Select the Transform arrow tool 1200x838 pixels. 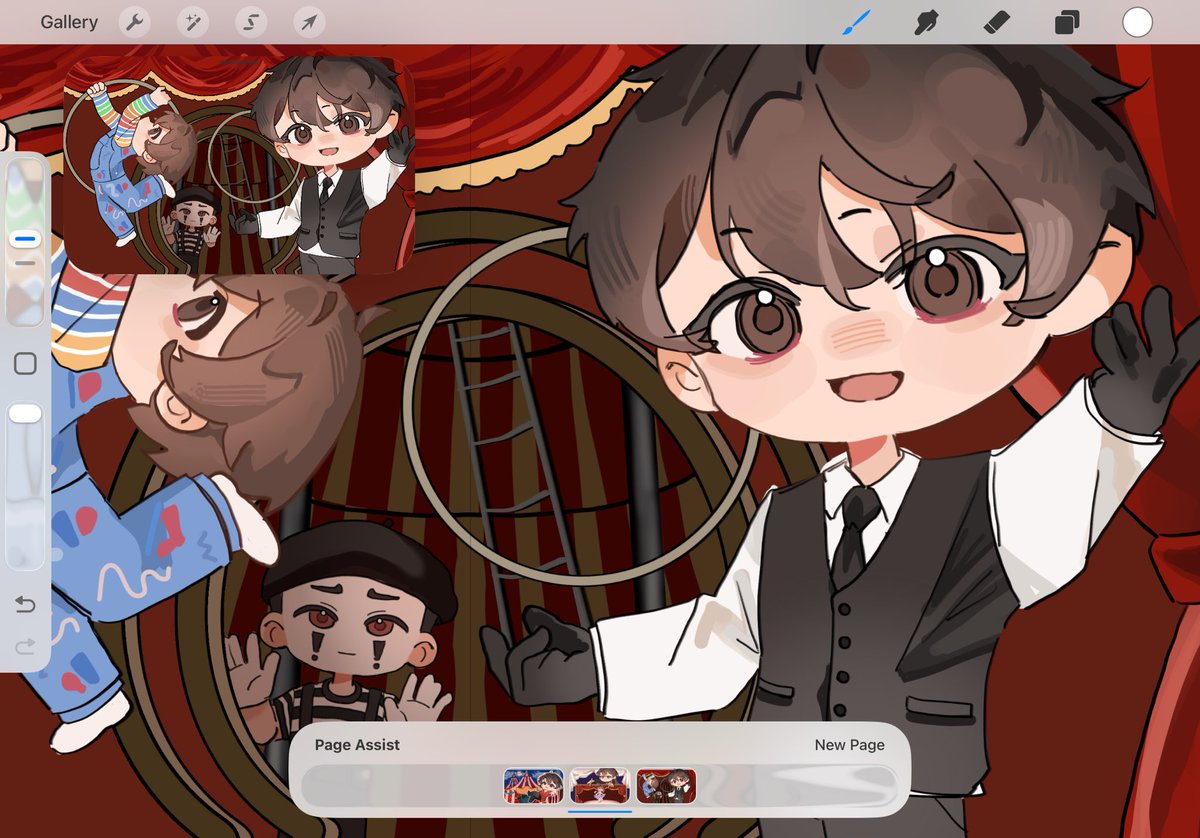pos(309,22)
